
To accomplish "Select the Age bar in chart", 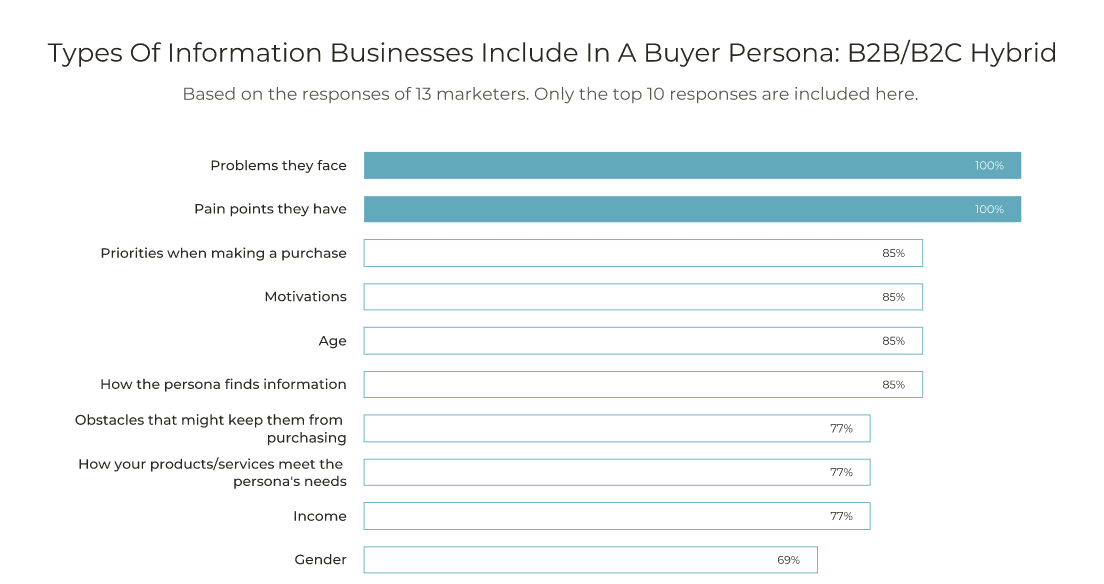I will click(x=643, y=341).
